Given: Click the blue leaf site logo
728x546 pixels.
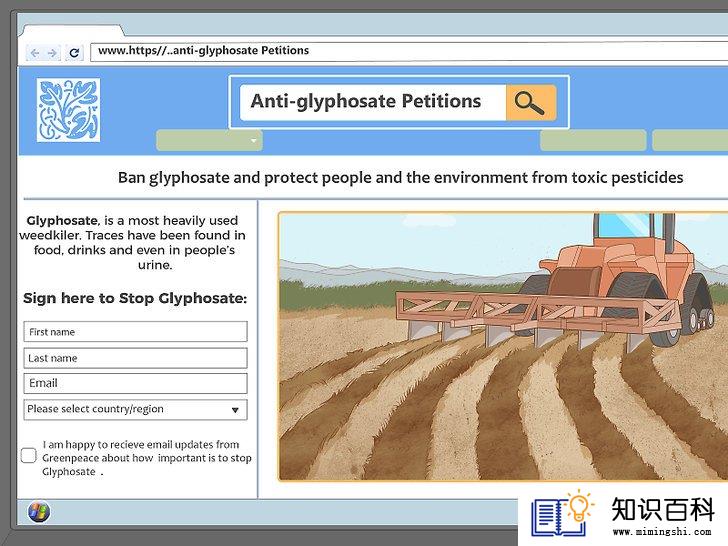Looking at the screenshot, I should click(68, 110).
